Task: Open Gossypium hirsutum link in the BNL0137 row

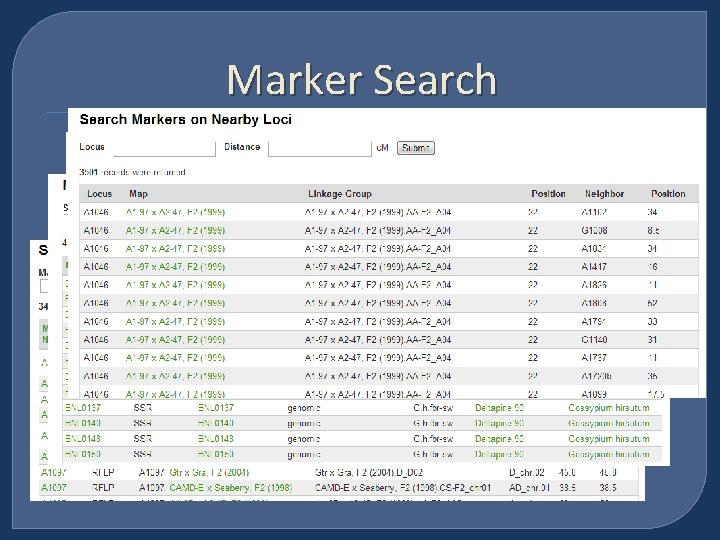Action: (609, 408)
